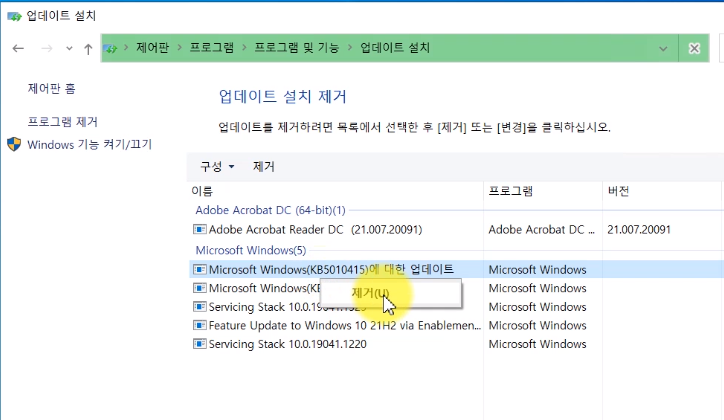
Task: Open 제어판 홈 link
Action: (x=51, y=88)
